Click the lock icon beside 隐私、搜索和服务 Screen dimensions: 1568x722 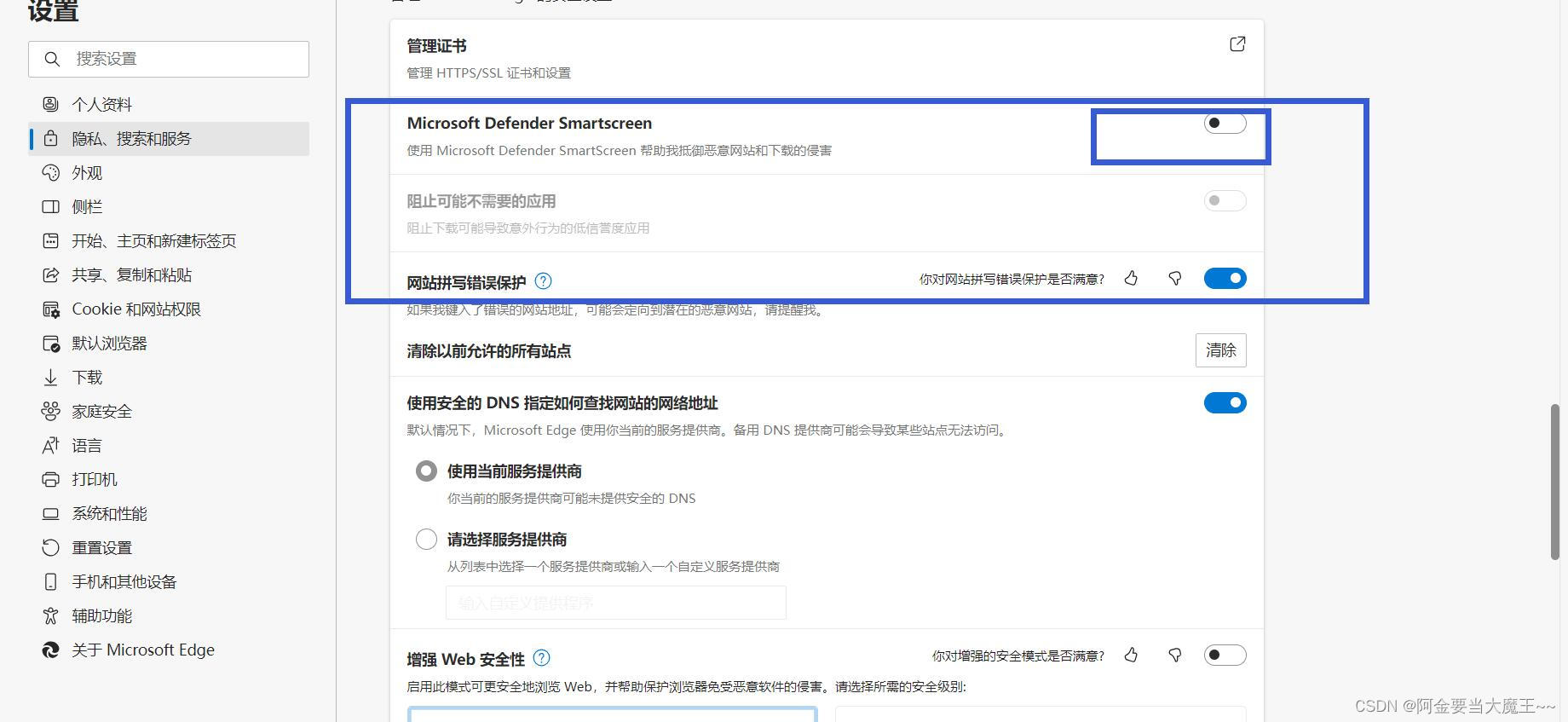point(50,138)
